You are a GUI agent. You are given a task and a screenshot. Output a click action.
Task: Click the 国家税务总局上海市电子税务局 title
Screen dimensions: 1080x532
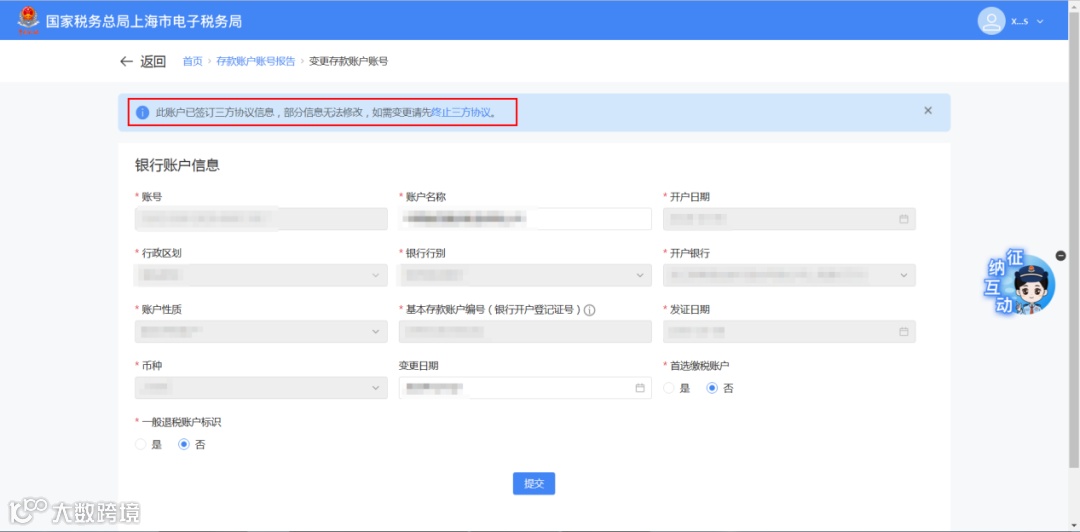click(x=144, y=21)
